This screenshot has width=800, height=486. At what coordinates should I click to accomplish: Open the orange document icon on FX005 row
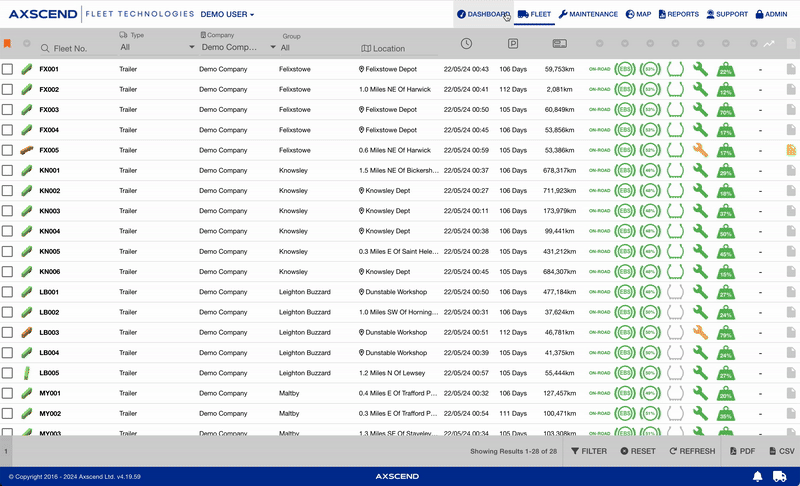(x=790, y=150)
